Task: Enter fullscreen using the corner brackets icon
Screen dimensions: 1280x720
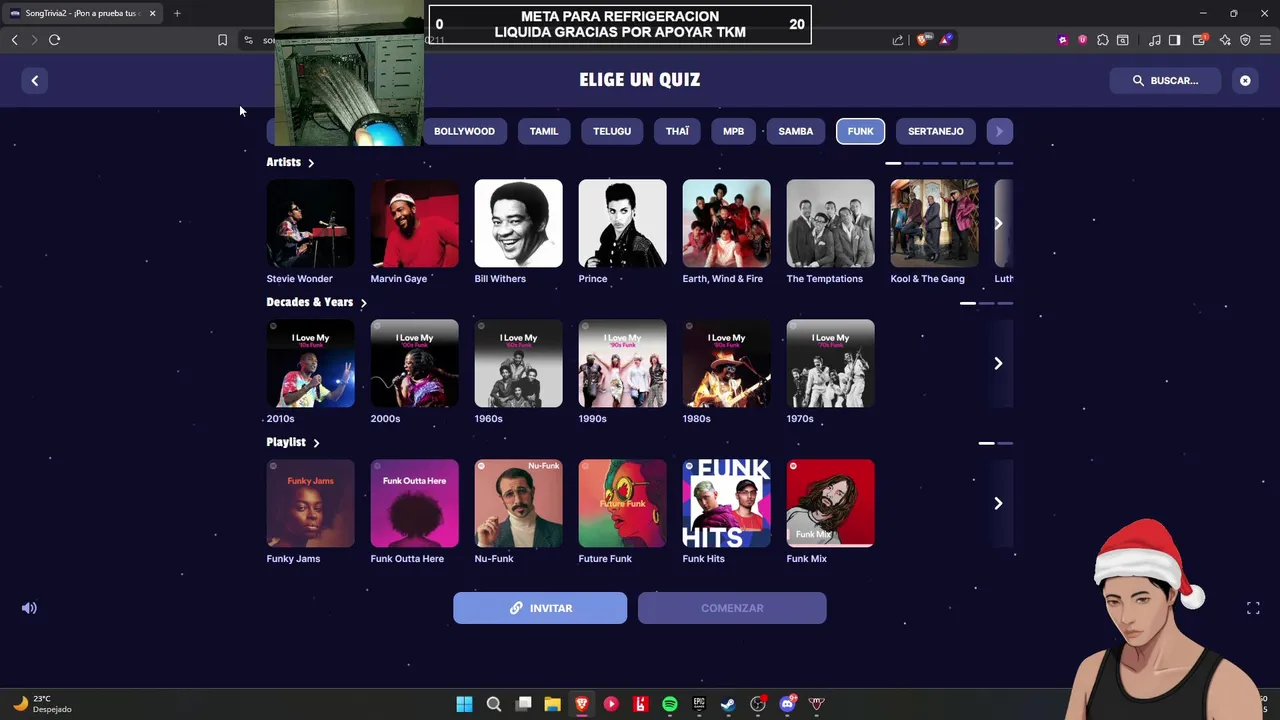Action: (x=1253, y=608)
